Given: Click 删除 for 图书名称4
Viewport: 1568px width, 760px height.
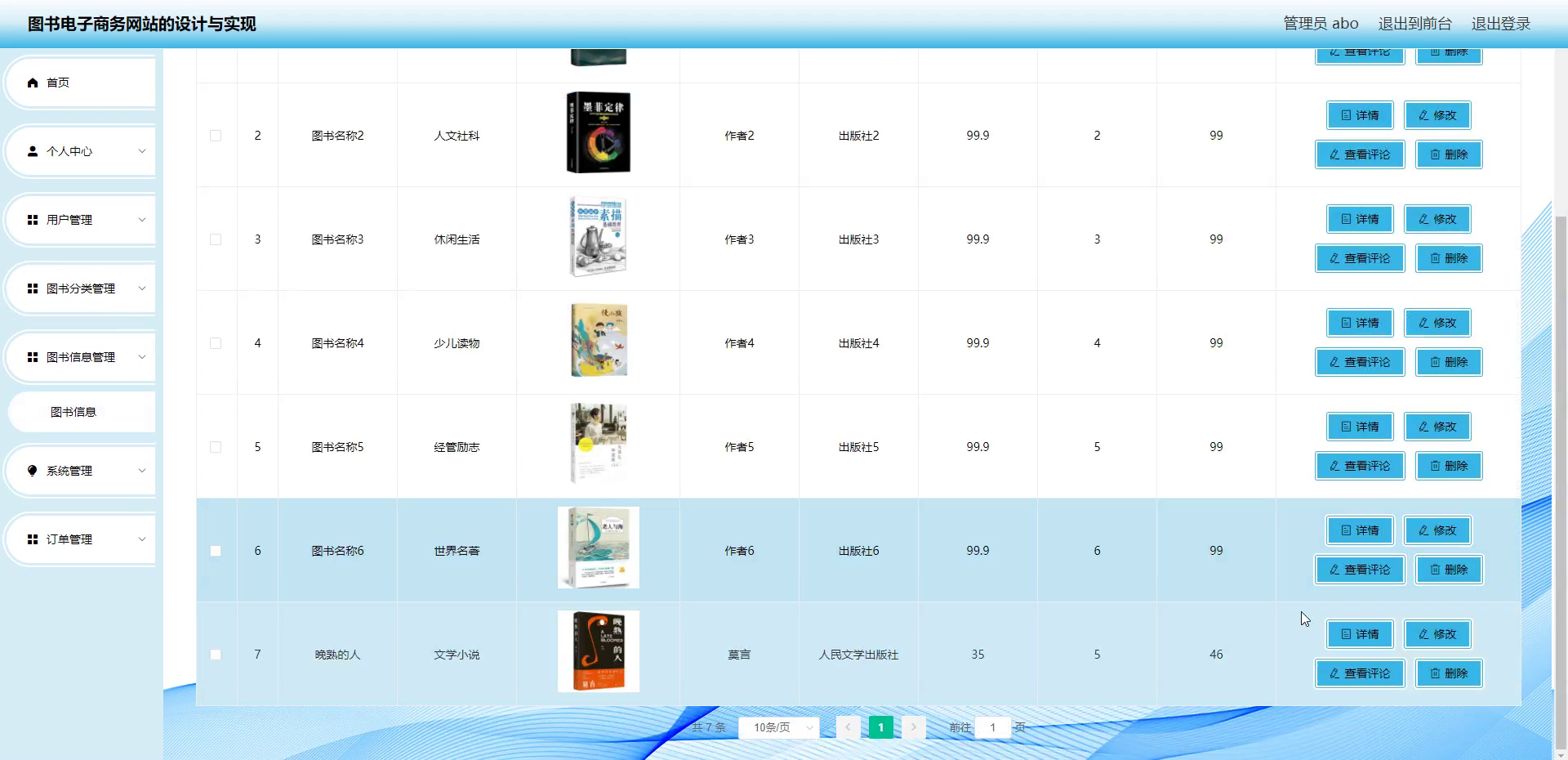Looking at the screenshot, I should point(1449,362).
